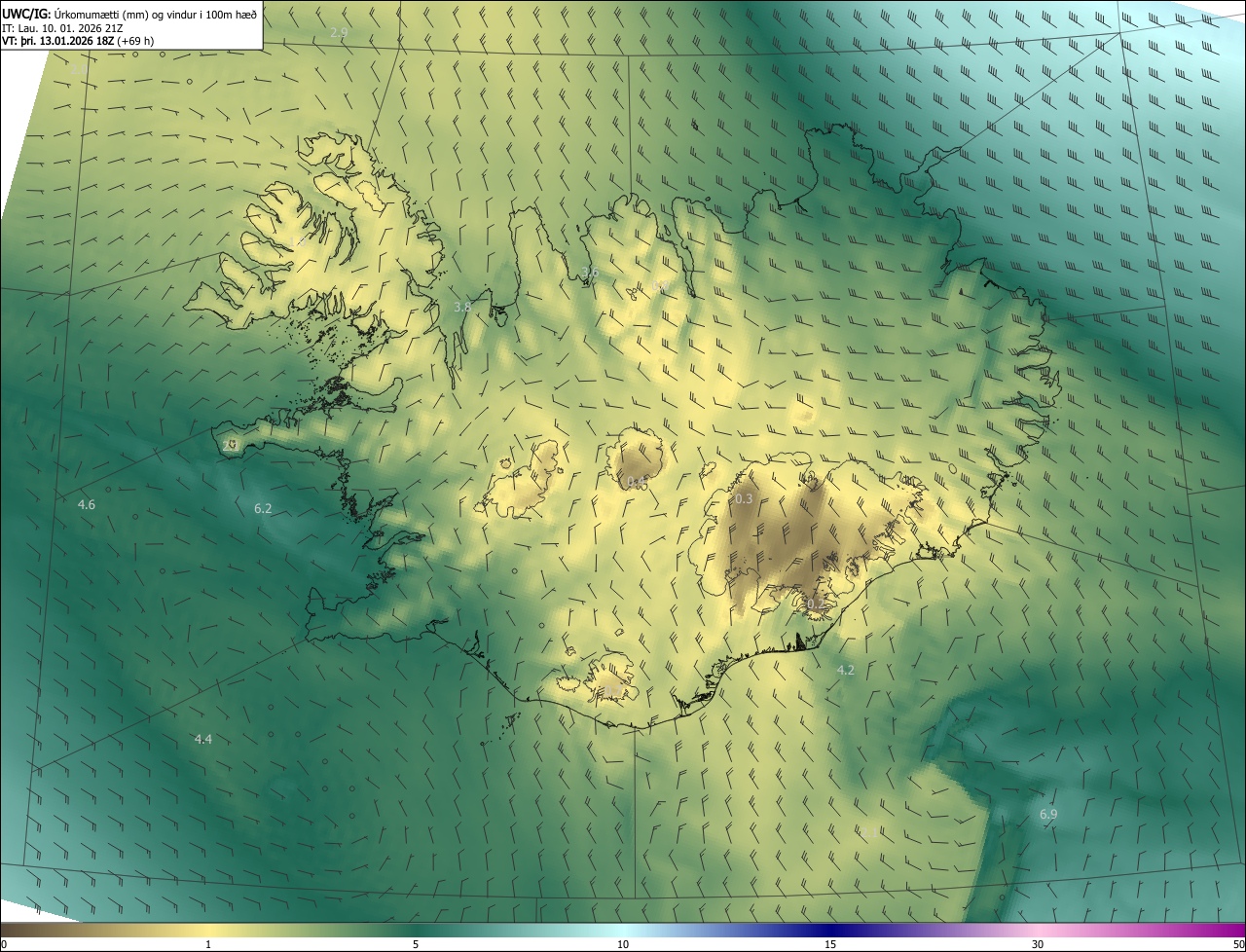Click the 4.4 value label
This screenshot has height=952, width=1246.
(202, 740)
